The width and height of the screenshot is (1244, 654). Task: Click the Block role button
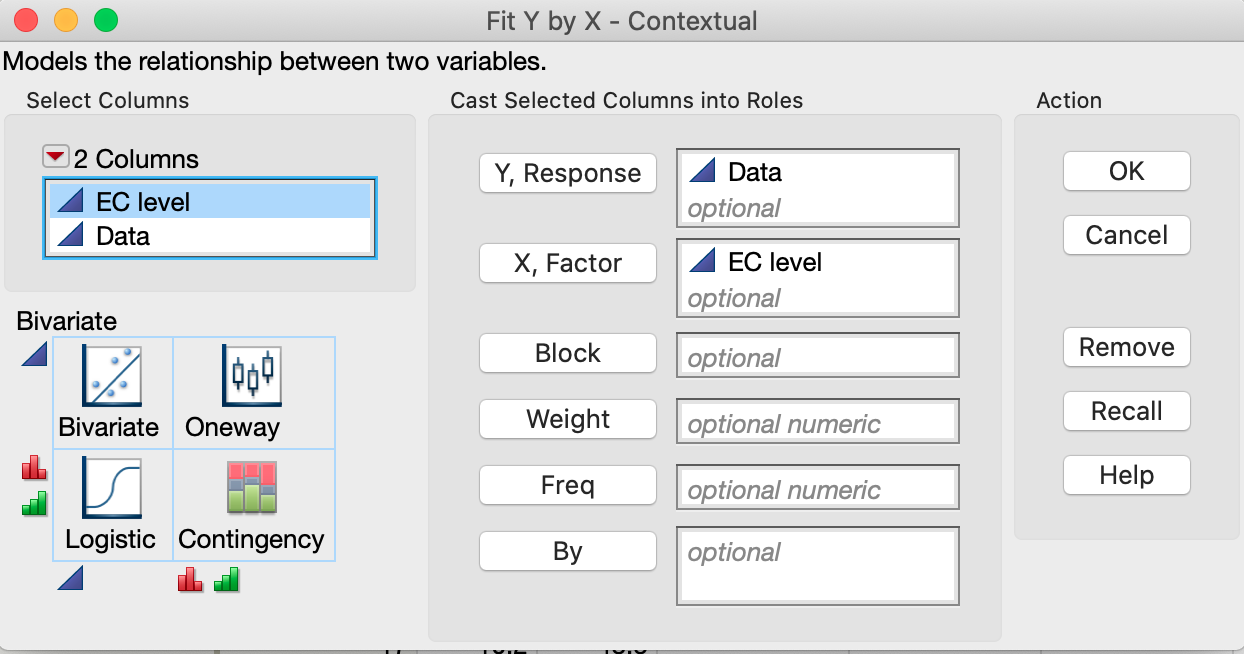coord(568,353)
